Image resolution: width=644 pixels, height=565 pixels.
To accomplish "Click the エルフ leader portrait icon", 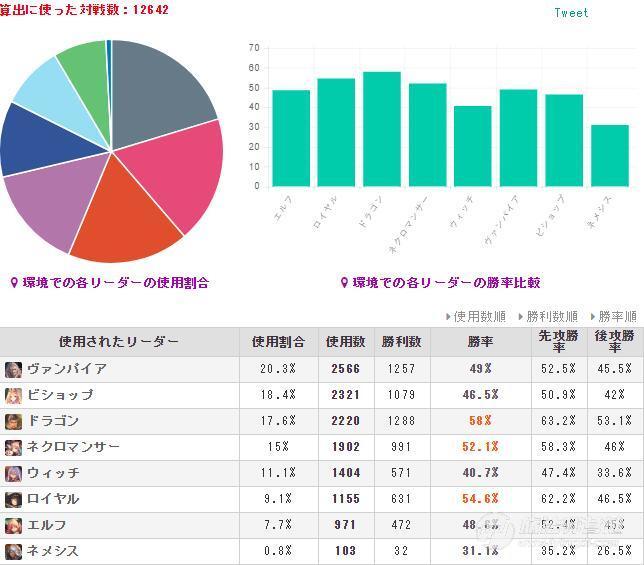I will click(x=13, y=526).
